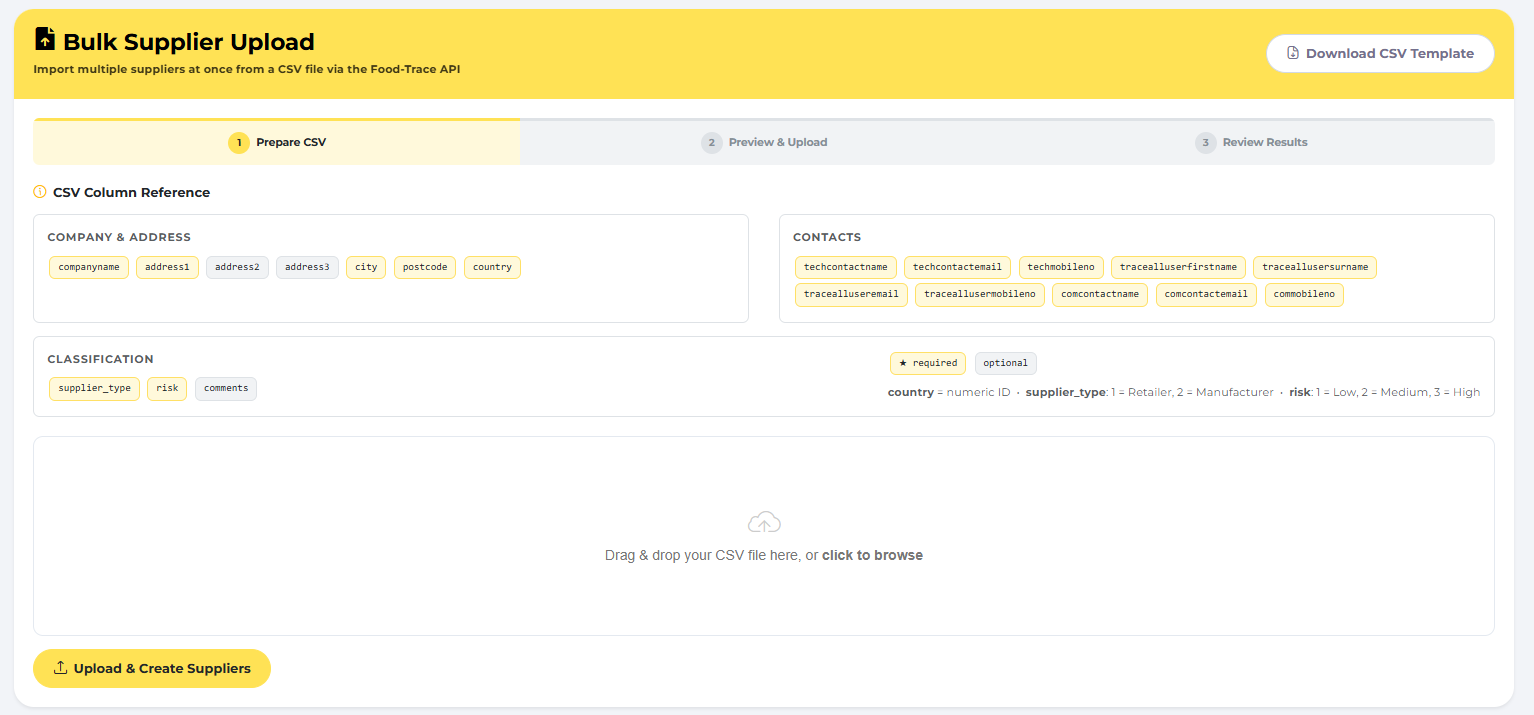Click the required legend badge

[927, 363]
